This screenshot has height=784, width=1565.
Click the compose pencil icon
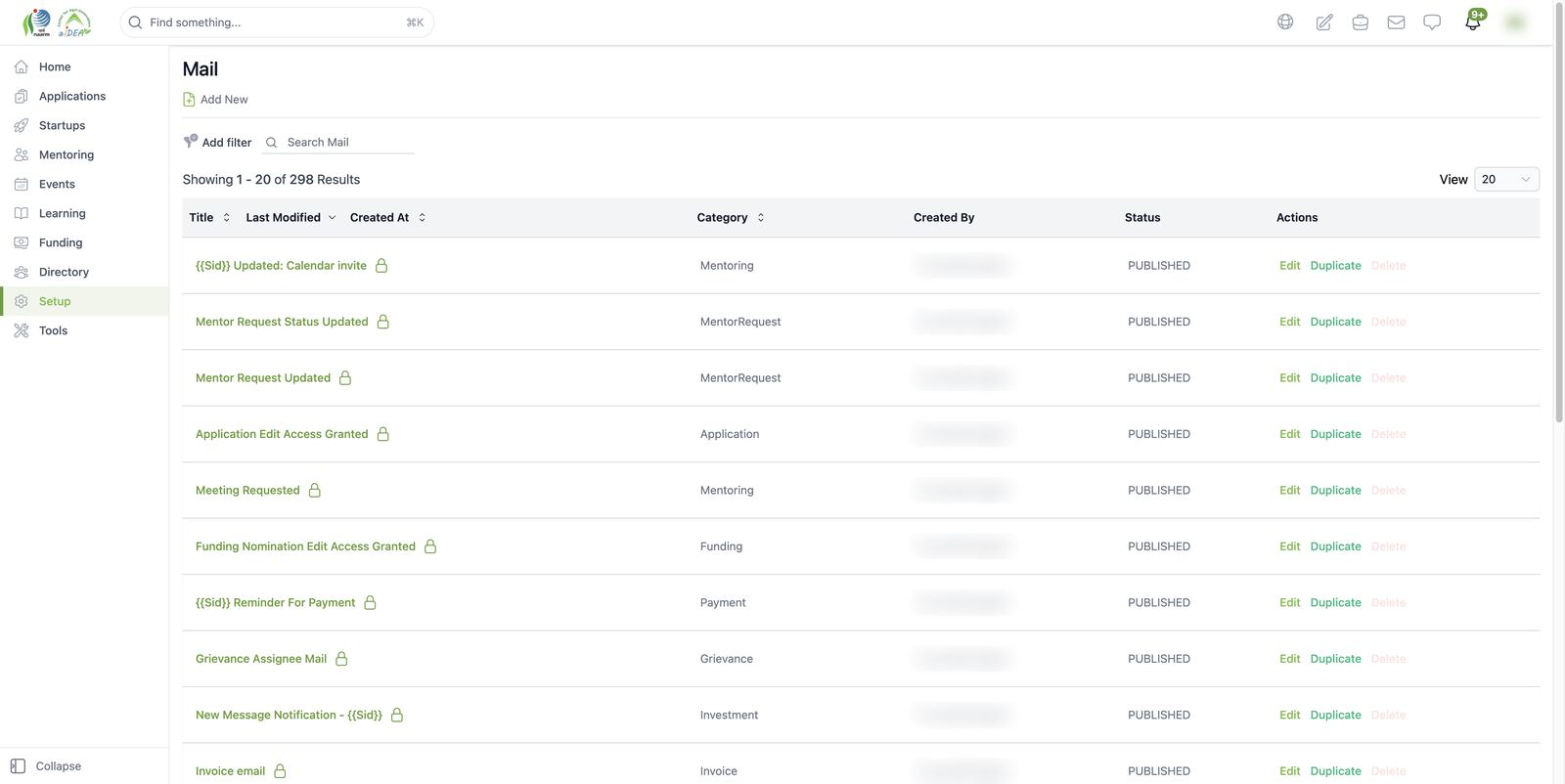pyautogui.click(x=1324, y=22)
